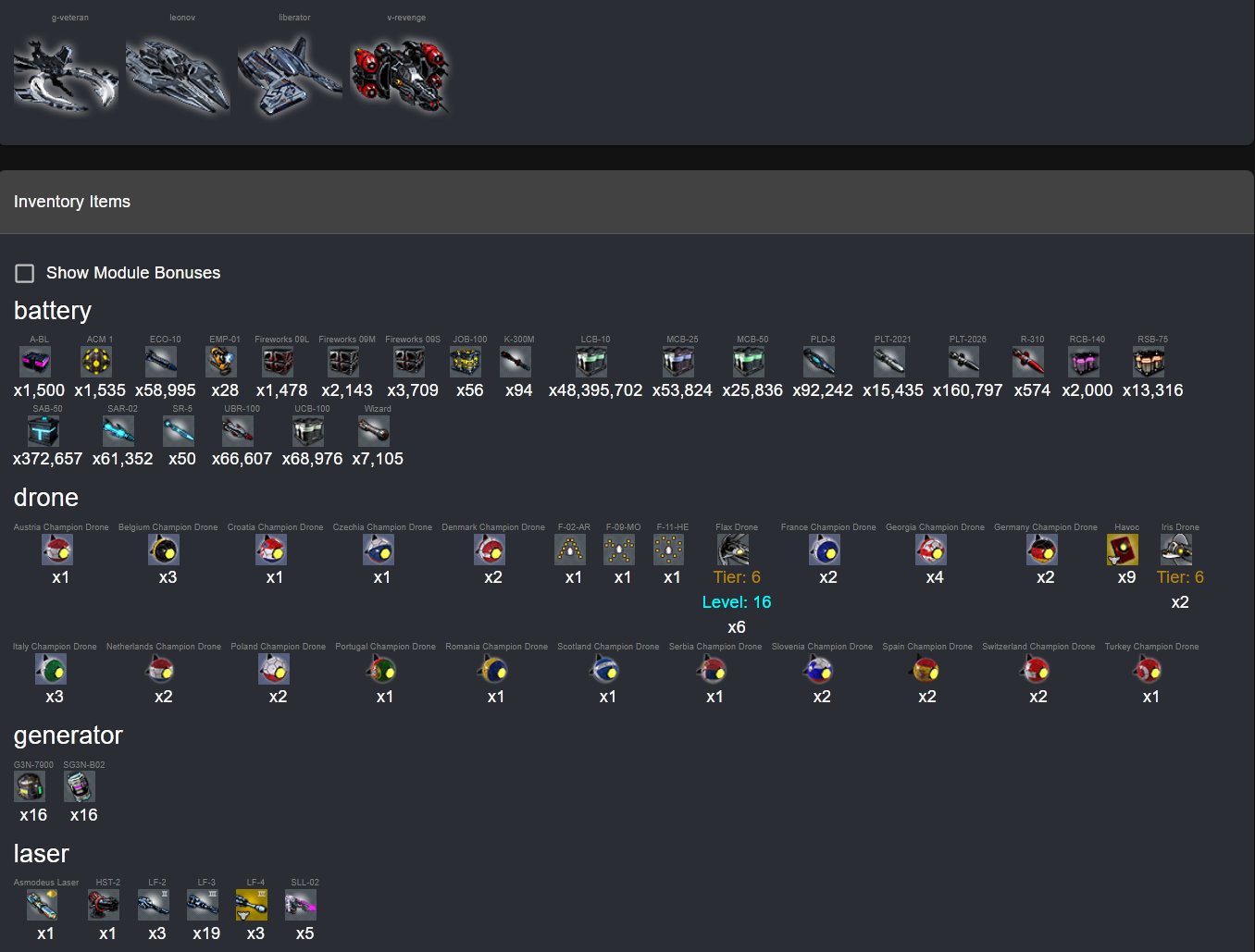Click the F-09-MO drone formation icon
Screen dimensions: 1255x952
619,550
